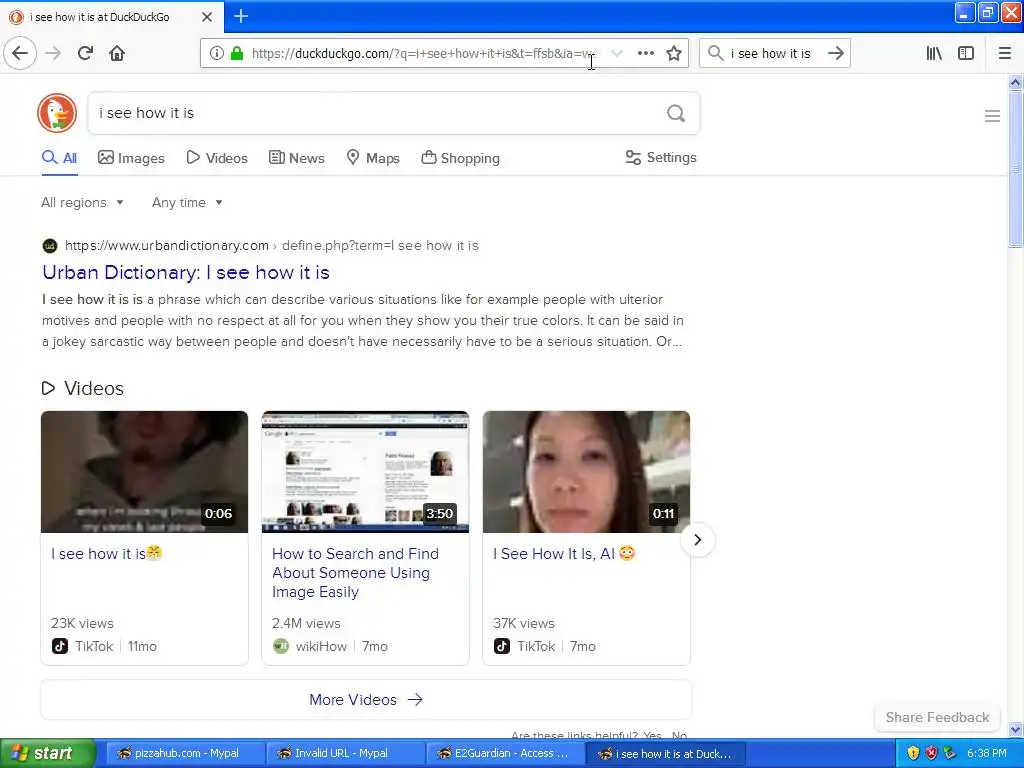Click the urbandictionary.com URL breadcrumb
Image resolution: width=1024 pixels, height=768 pixels.
click(x=272, y=246)
